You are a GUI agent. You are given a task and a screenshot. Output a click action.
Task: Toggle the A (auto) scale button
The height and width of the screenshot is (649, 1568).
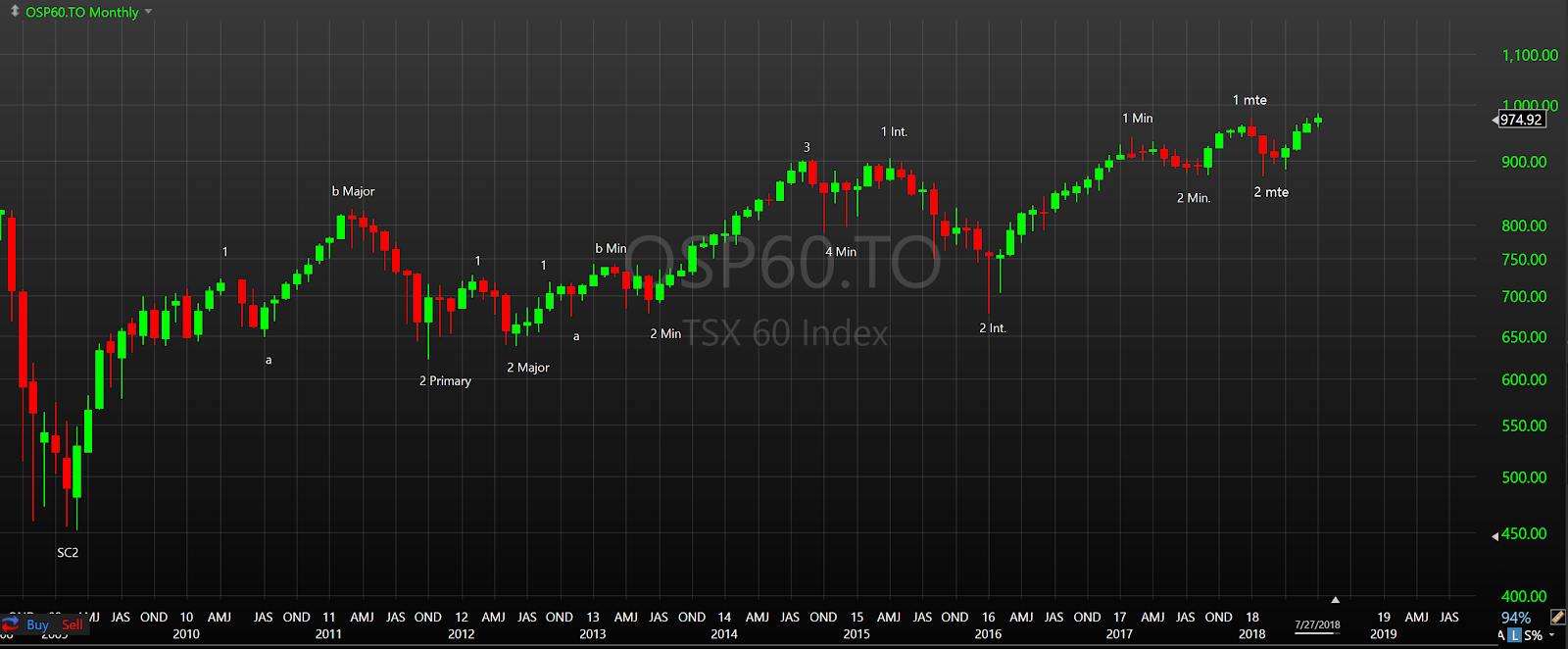[1501, 635]
